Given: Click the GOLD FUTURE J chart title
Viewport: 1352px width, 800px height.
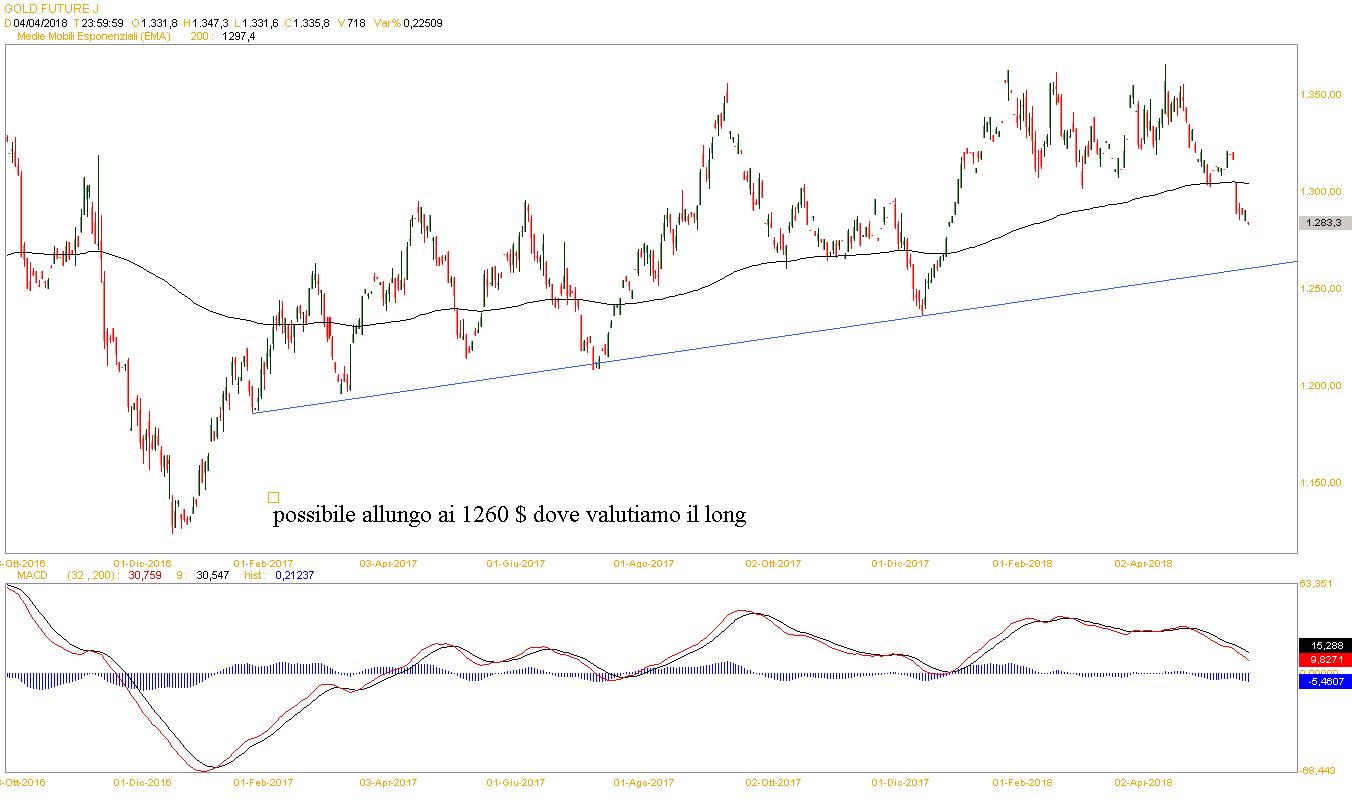Looking at the screenshot, I should pos(51,8).
